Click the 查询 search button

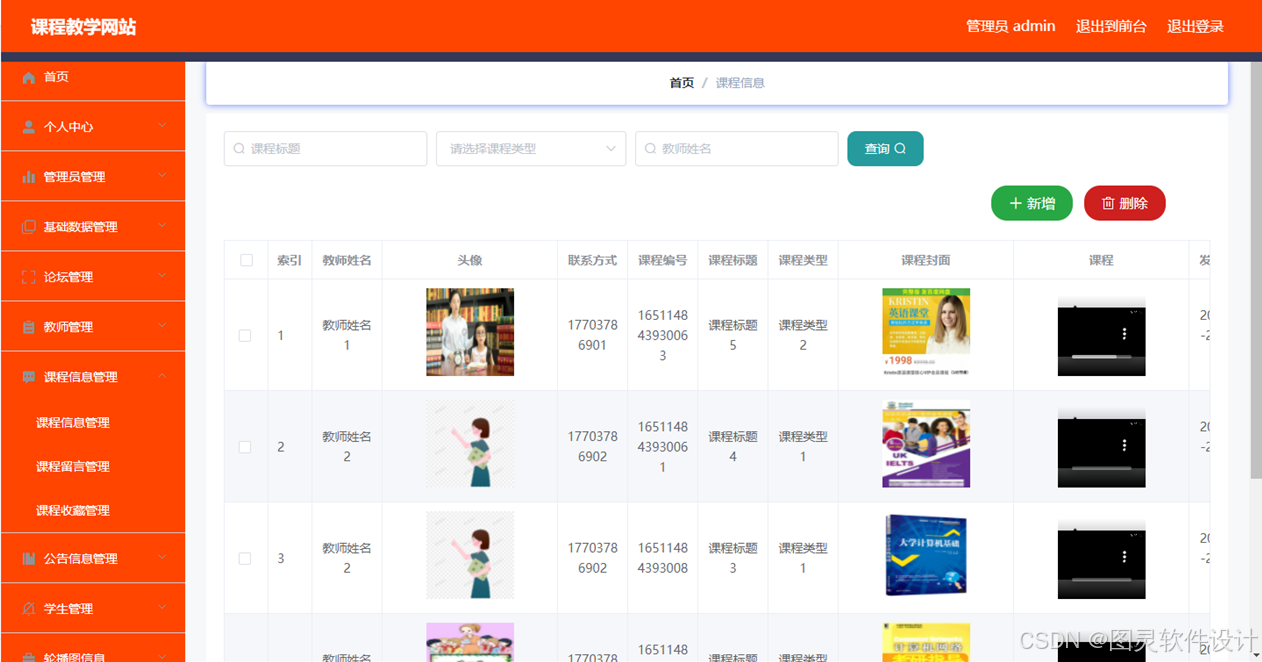click(x=885, y=149)
